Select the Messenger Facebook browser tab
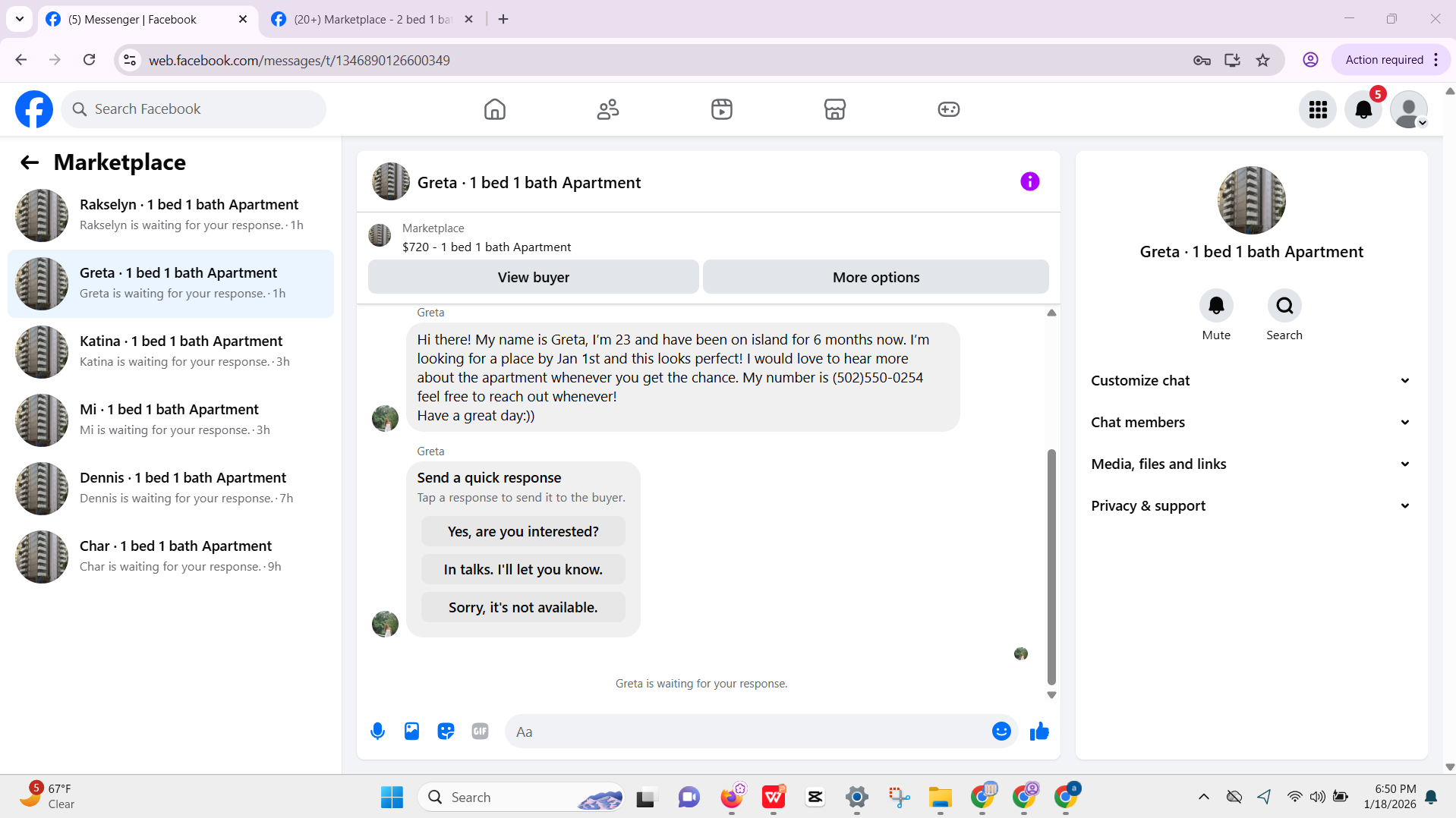Viewport: 1456px width, 818px height. [x=147, y=20]
